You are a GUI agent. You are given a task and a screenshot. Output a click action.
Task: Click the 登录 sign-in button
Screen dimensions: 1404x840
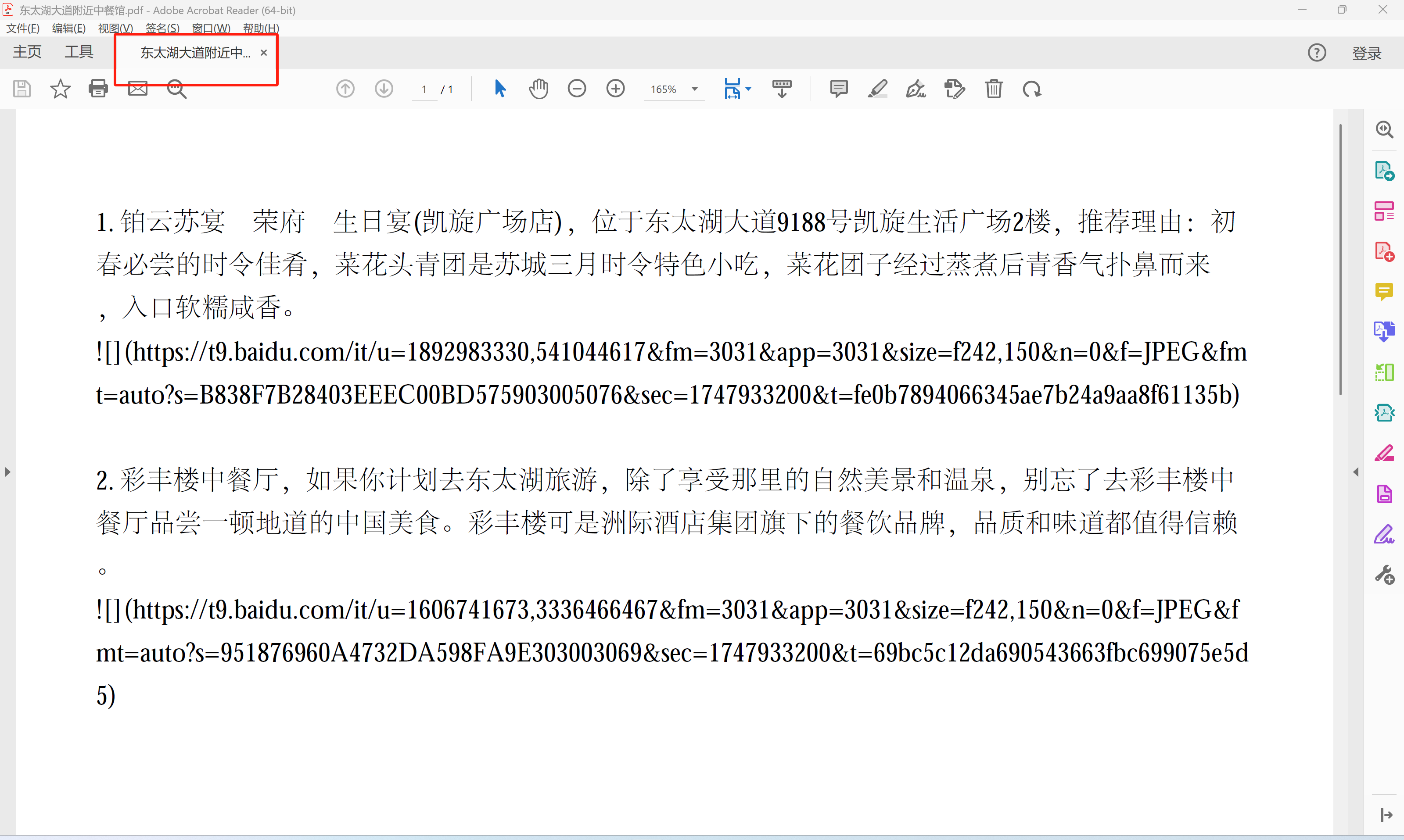point(1366,53)
